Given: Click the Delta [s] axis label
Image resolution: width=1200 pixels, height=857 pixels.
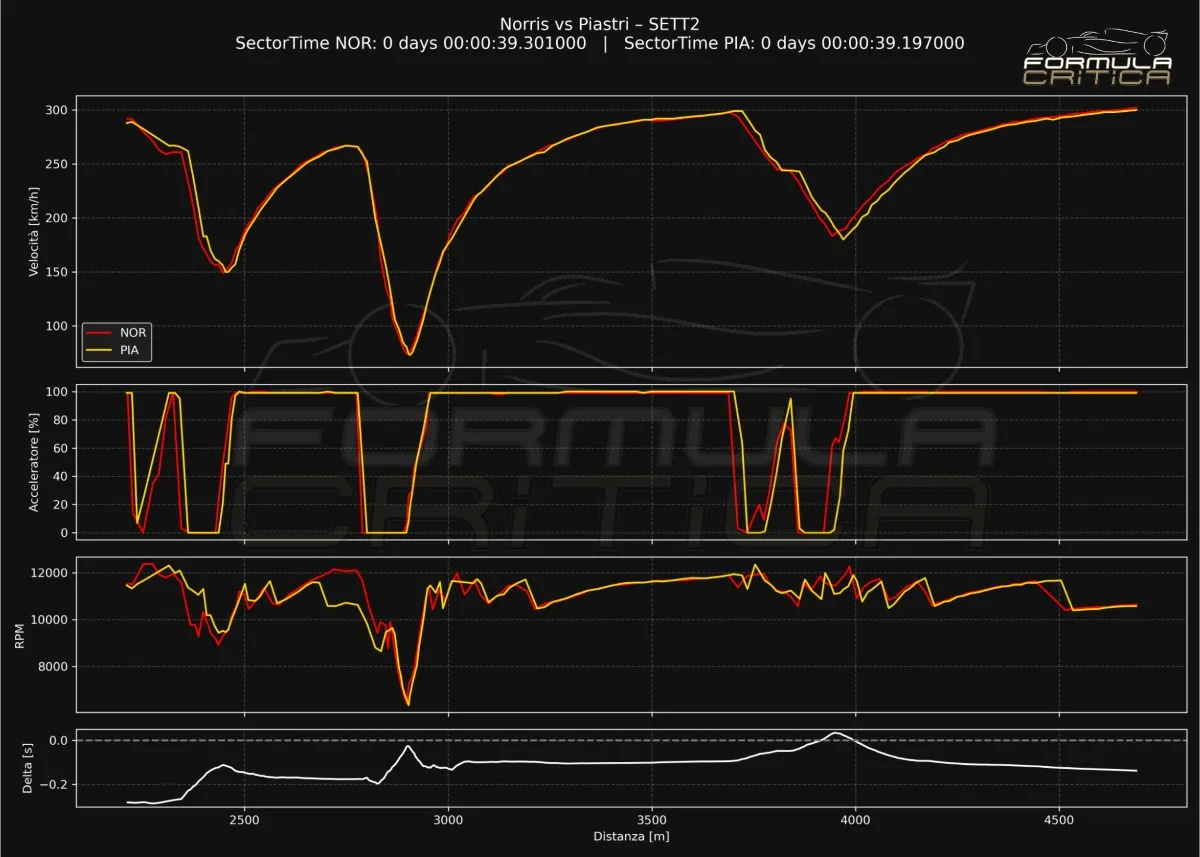Looking at the screenshot, I should click(28, 768).
